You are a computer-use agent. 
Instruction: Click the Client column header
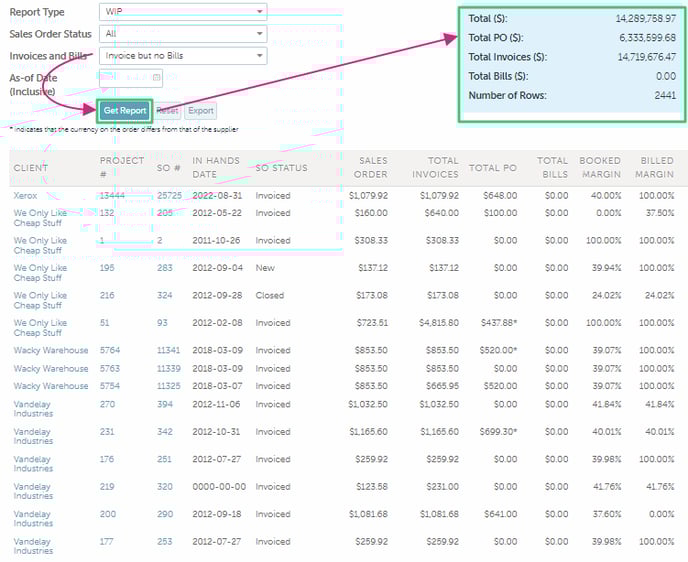click(x=31, y=167)
